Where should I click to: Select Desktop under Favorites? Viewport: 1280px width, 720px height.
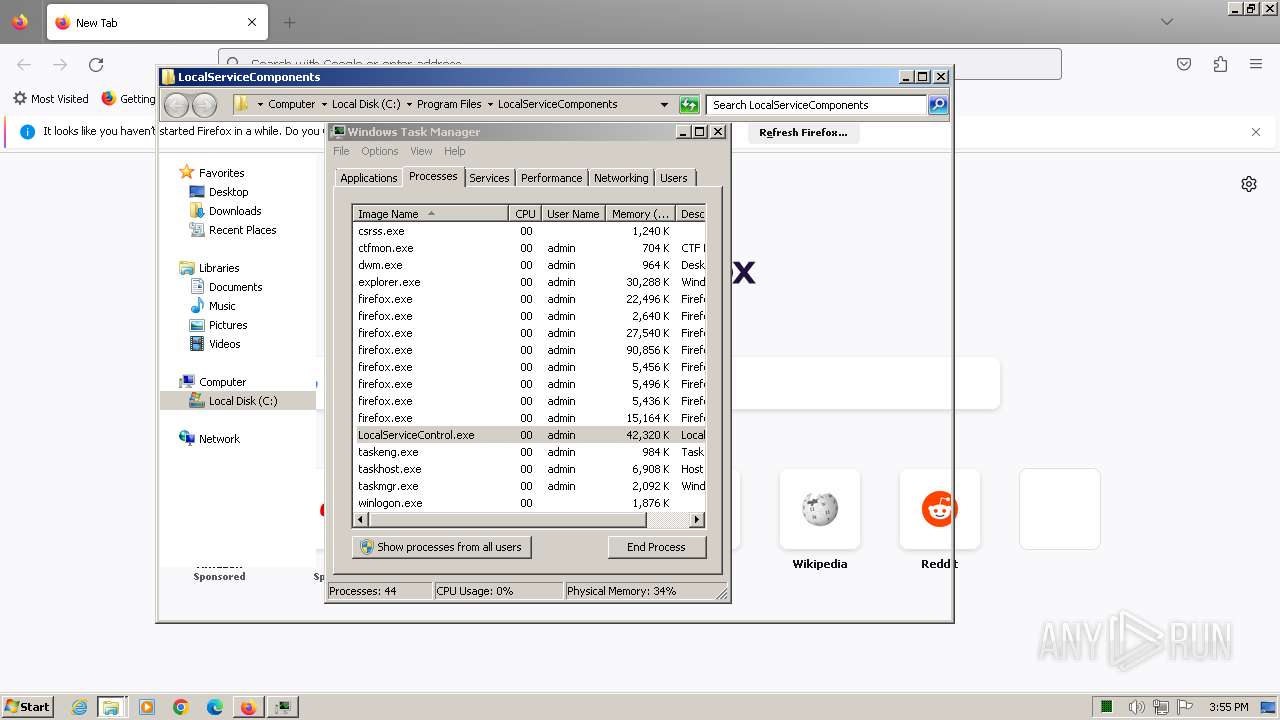point(228,192)
